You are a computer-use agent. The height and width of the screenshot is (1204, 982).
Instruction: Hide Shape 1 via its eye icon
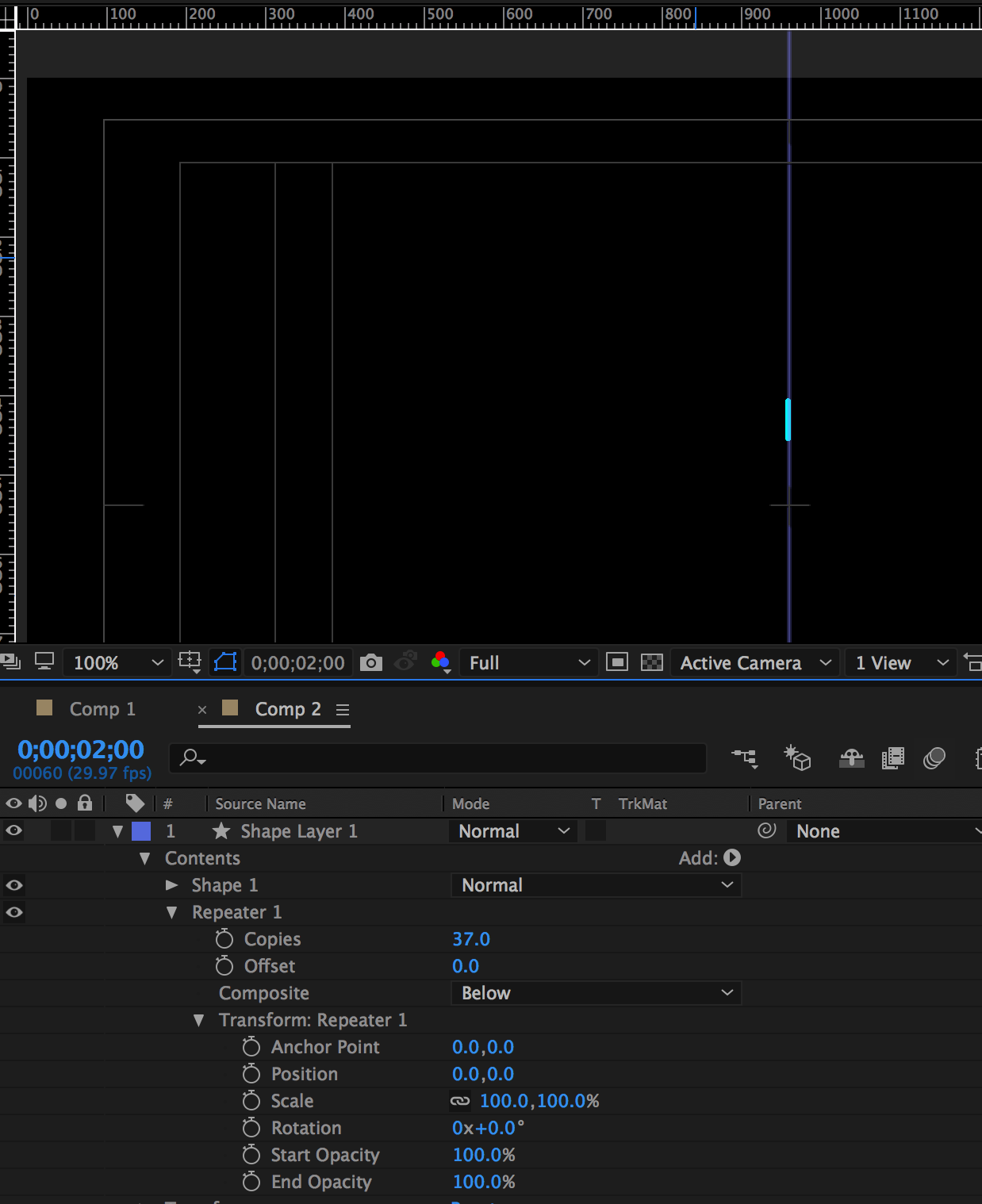[13, 884]
